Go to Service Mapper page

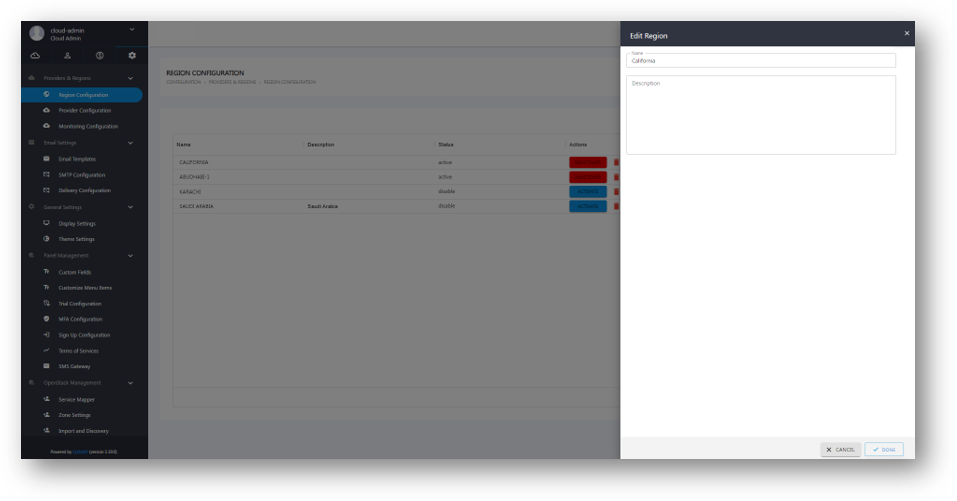77,399
